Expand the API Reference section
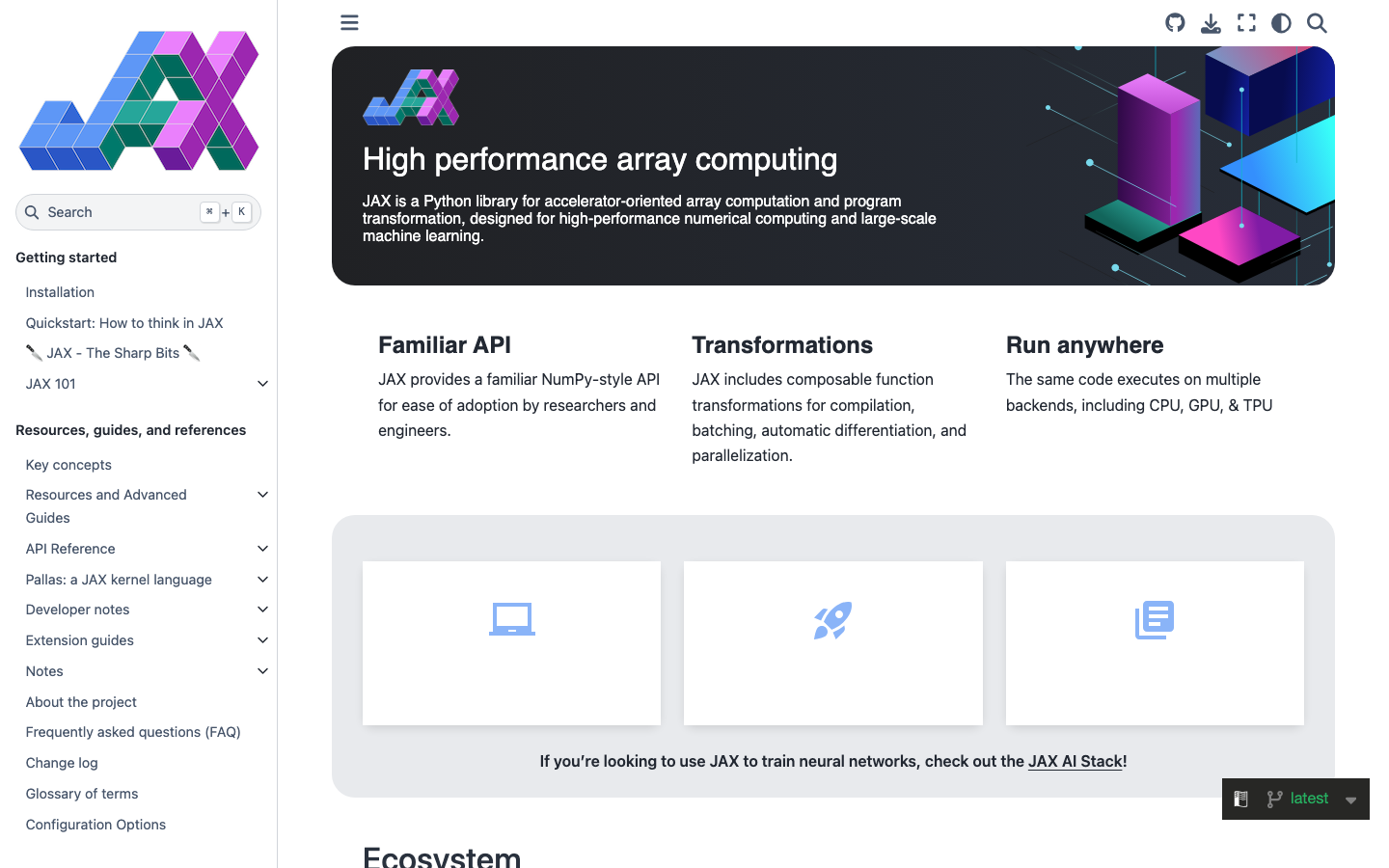 pos(262,549)
